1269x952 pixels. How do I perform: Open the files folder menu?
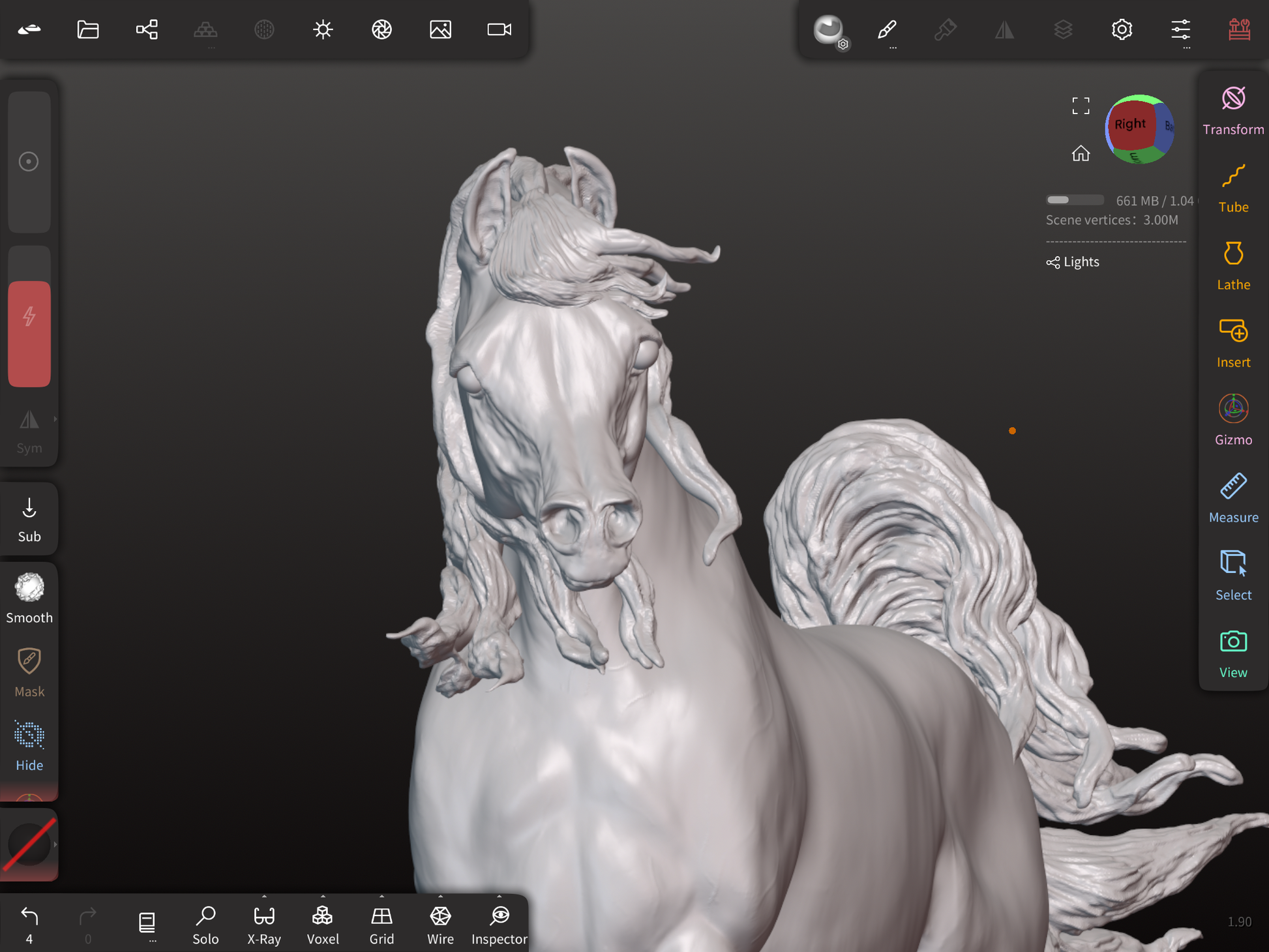88,29
